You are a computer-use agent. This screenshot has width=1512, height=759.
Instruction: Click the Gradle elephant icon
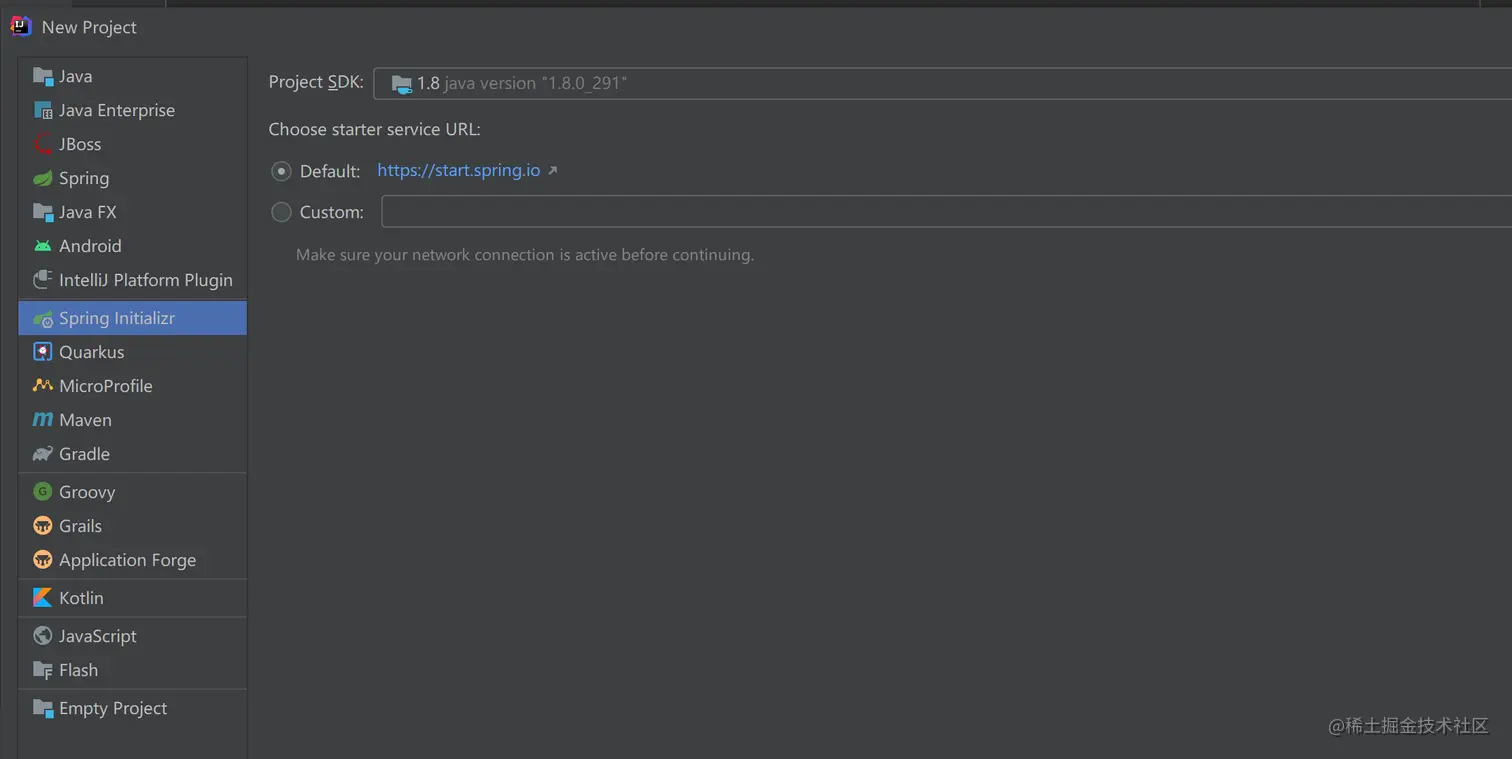[43, 454]
